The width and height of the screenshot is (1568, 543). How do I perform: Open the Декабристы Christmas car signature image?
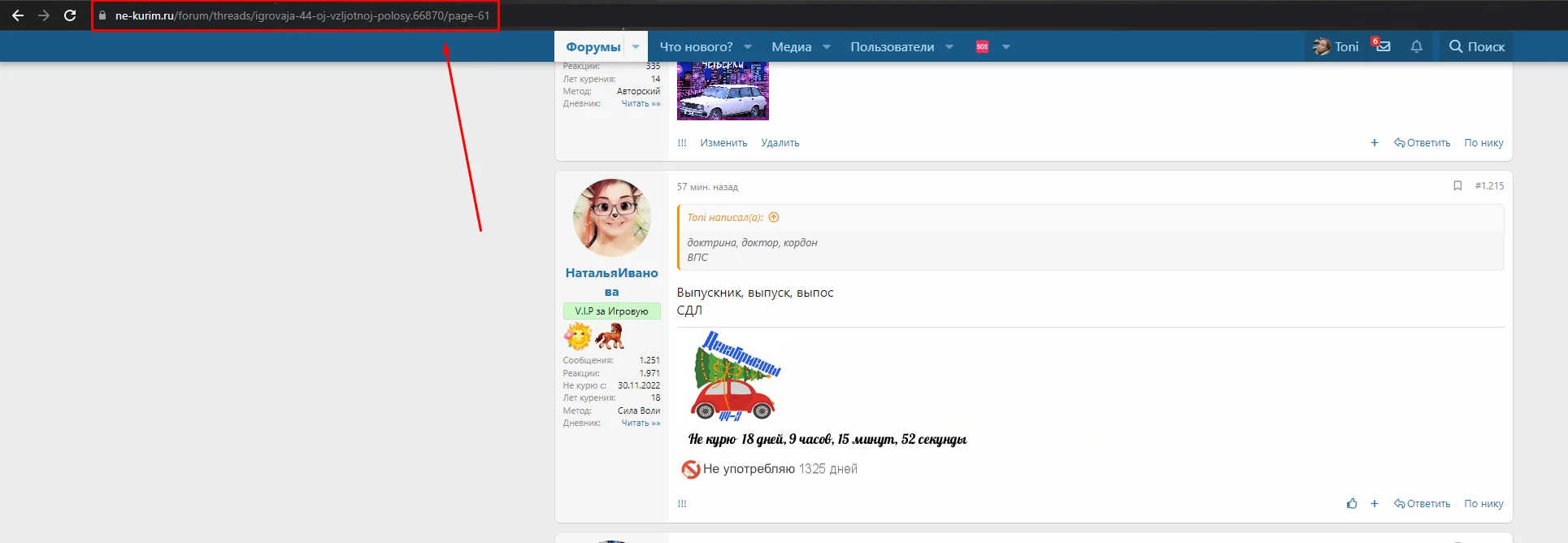click(x=735, y=376)
